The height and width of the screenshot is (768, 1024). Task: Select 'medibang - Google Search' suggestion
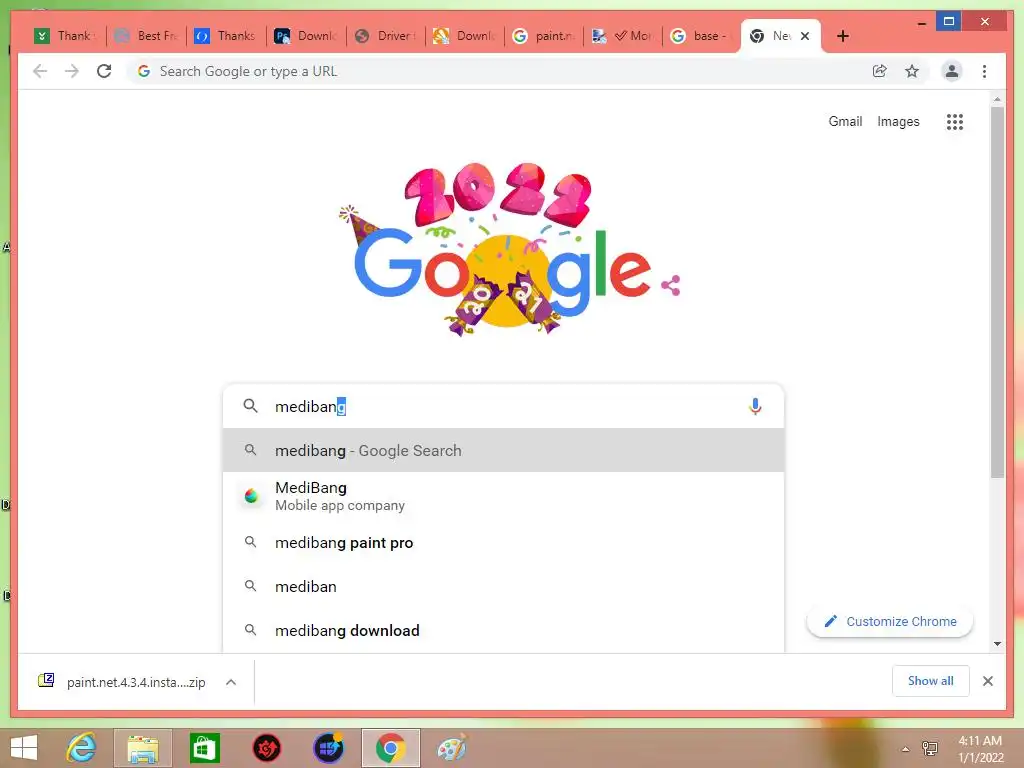(x=504, y=451)
